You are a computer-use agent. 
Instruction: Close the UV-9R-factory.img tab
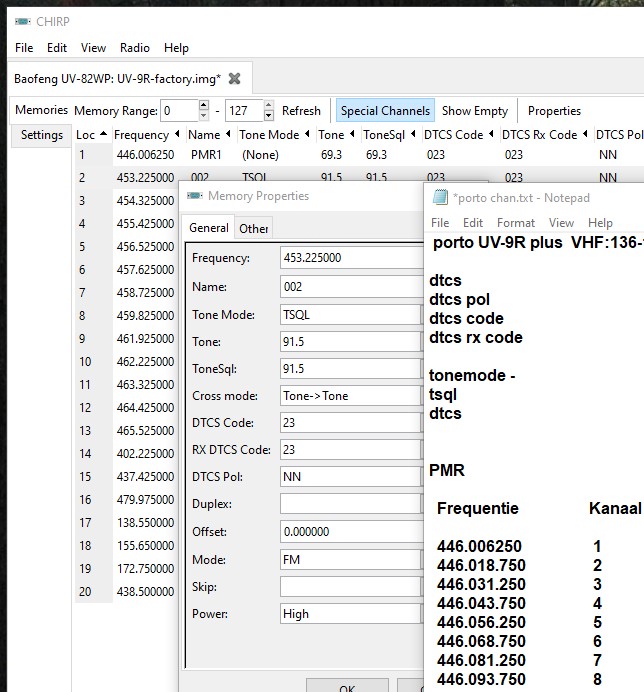(x=234, y=79)
